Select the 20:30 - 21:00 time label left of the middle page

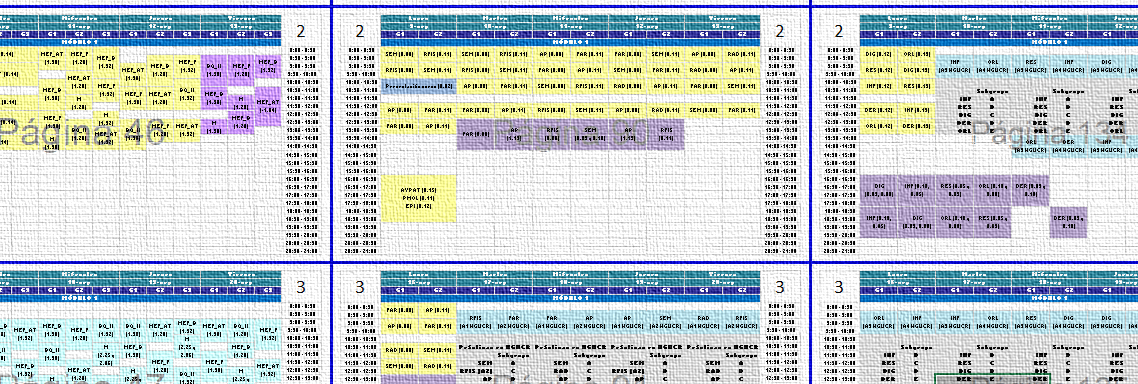coord(360,250)
